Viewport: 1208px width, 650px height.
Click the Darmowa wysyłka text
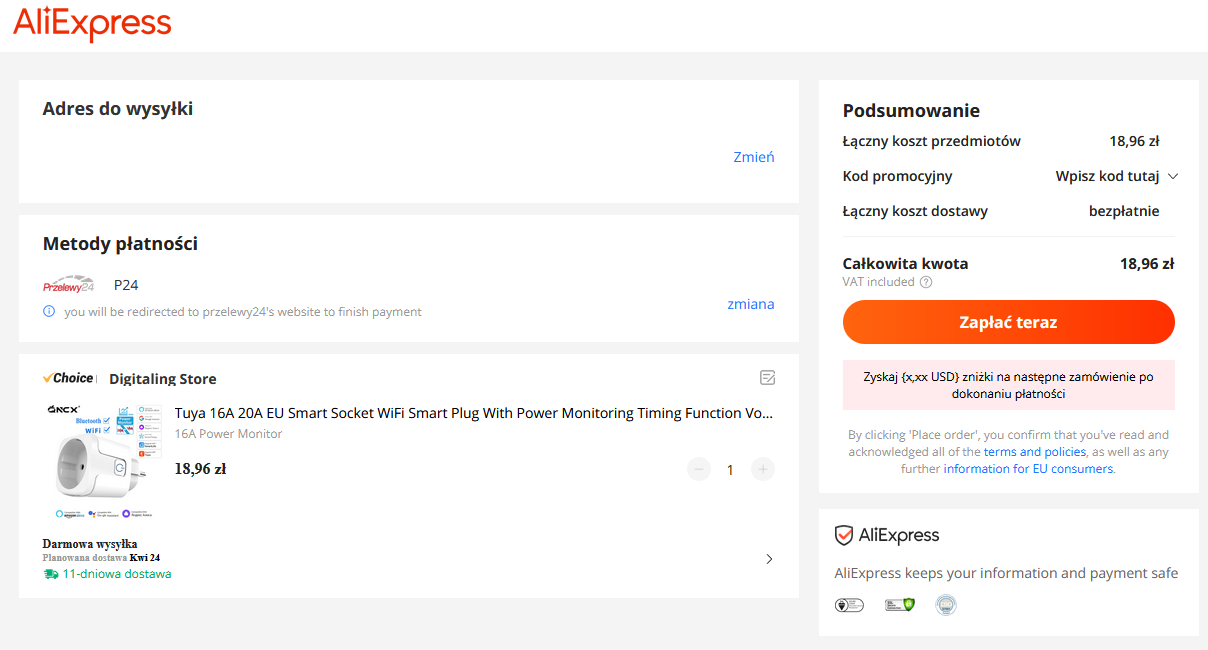pyautogui.click(x=90, y=544)
